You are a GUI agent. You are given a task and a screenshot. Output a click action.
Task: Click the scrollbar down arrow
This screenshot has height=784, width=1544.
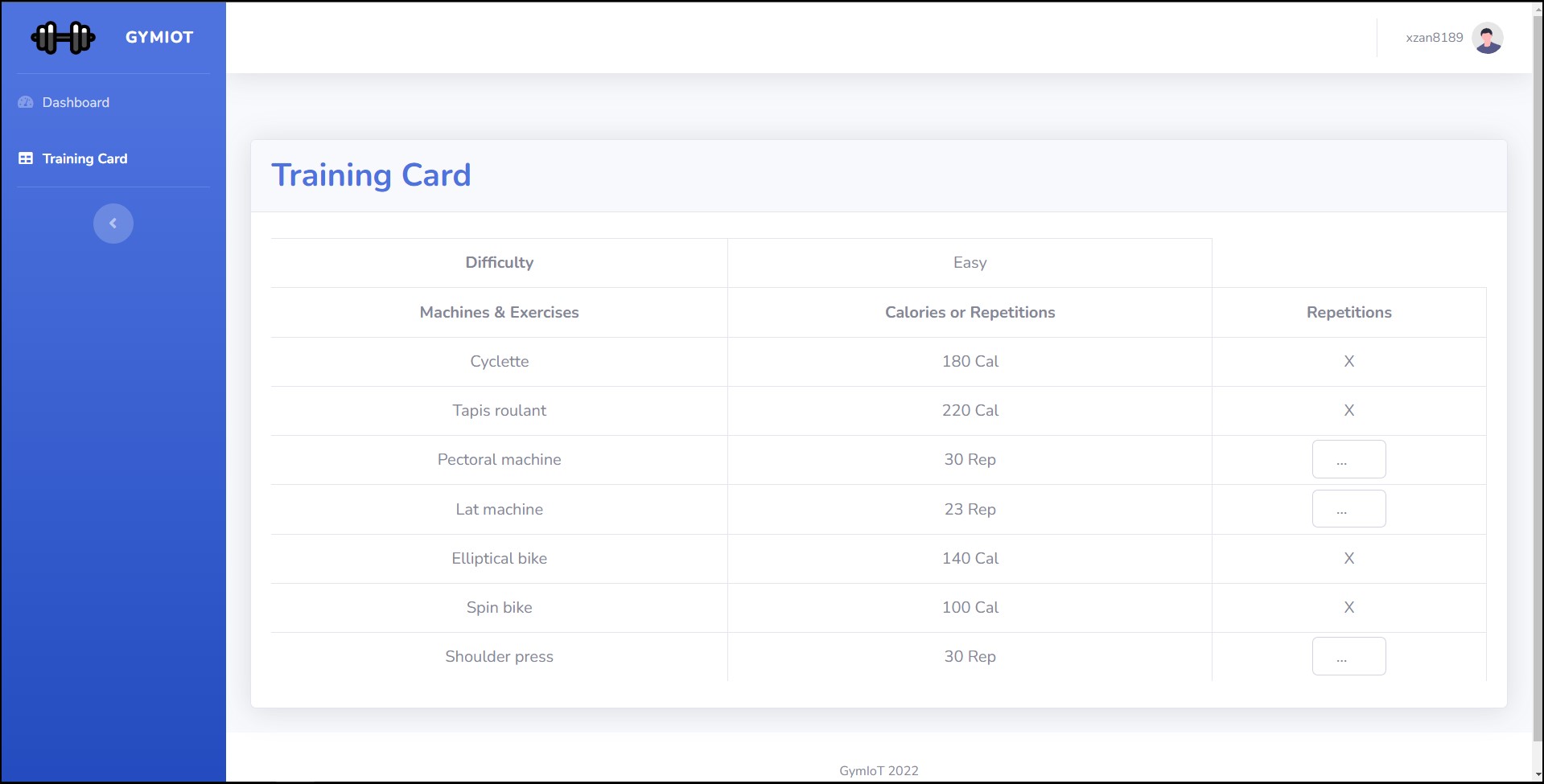click(1538, 775)
